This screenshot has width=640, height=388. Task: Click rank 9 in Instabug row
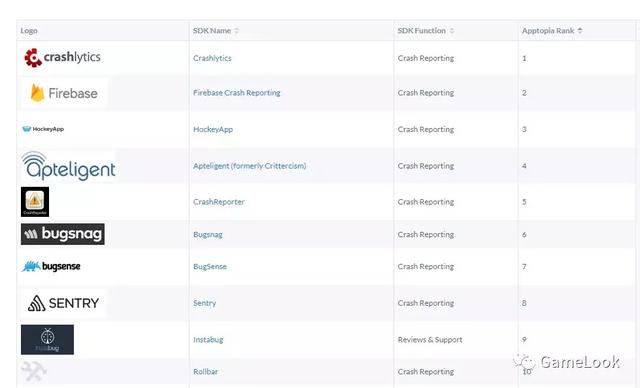pos(524,339)
